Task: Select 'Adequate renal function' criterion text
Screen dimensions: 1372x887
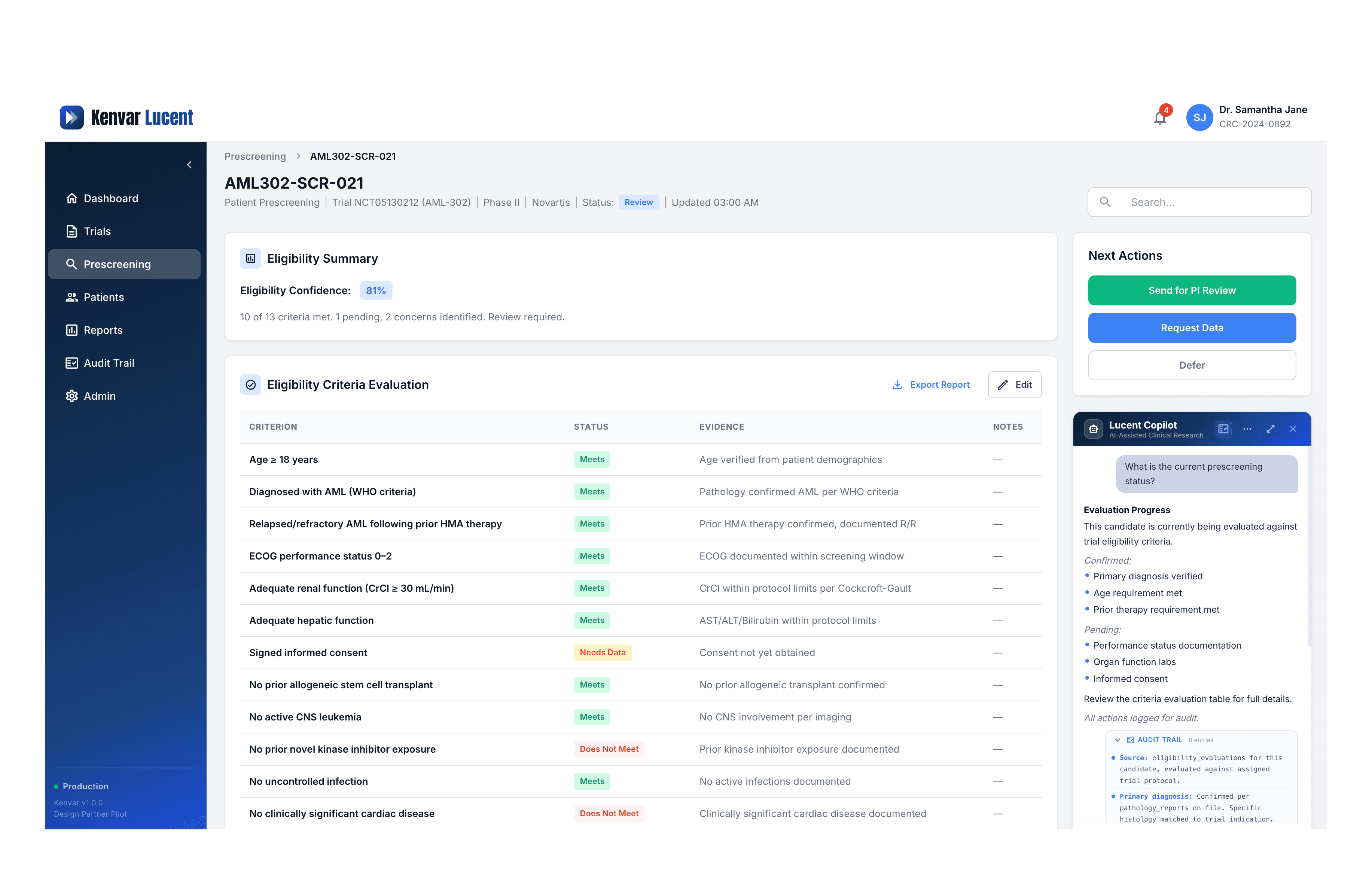Action: click(351, 589)
